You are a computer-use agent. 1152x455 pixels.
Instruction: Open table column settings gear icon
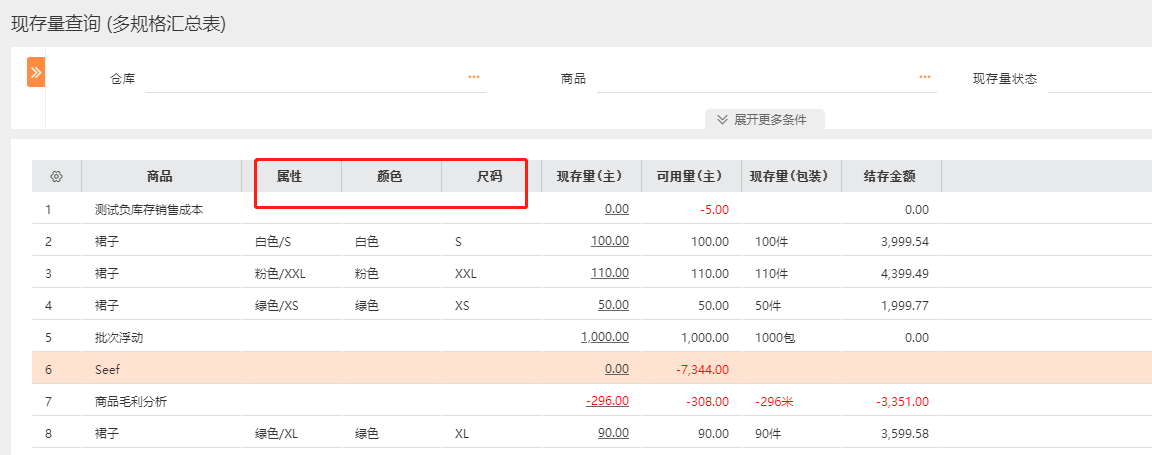(57, 176)
